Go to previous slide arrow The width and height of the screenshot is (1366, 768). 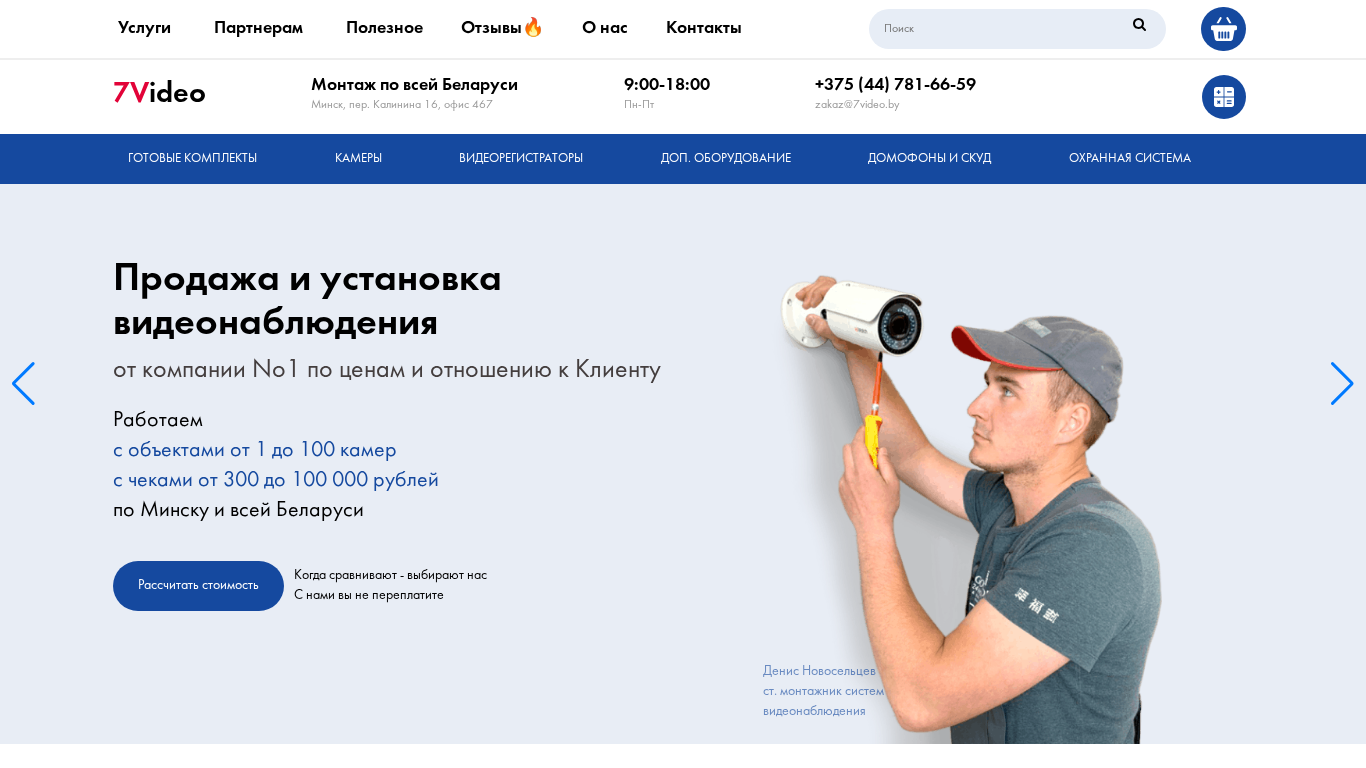23,384
